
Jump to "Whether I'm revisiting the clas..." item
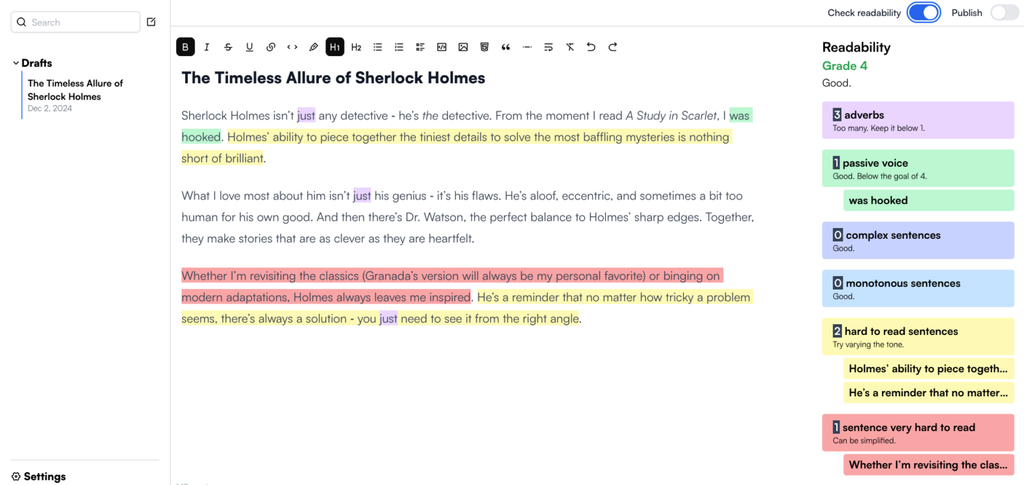[x=929, y=465]
